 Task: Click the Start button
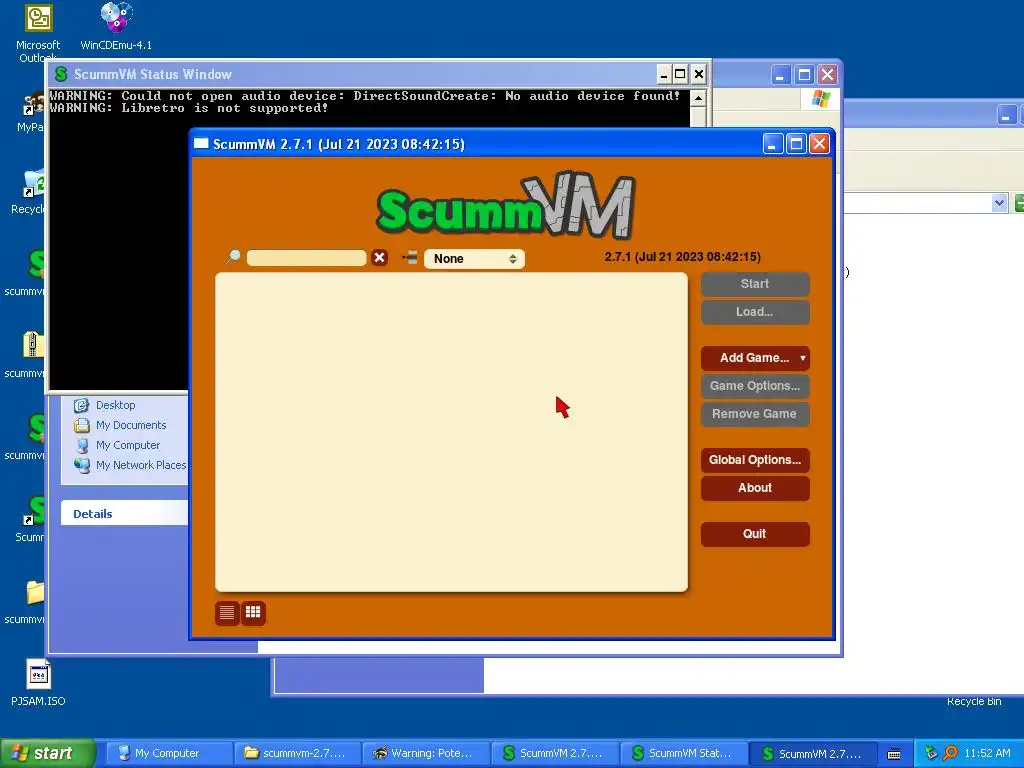click(755, 284)
